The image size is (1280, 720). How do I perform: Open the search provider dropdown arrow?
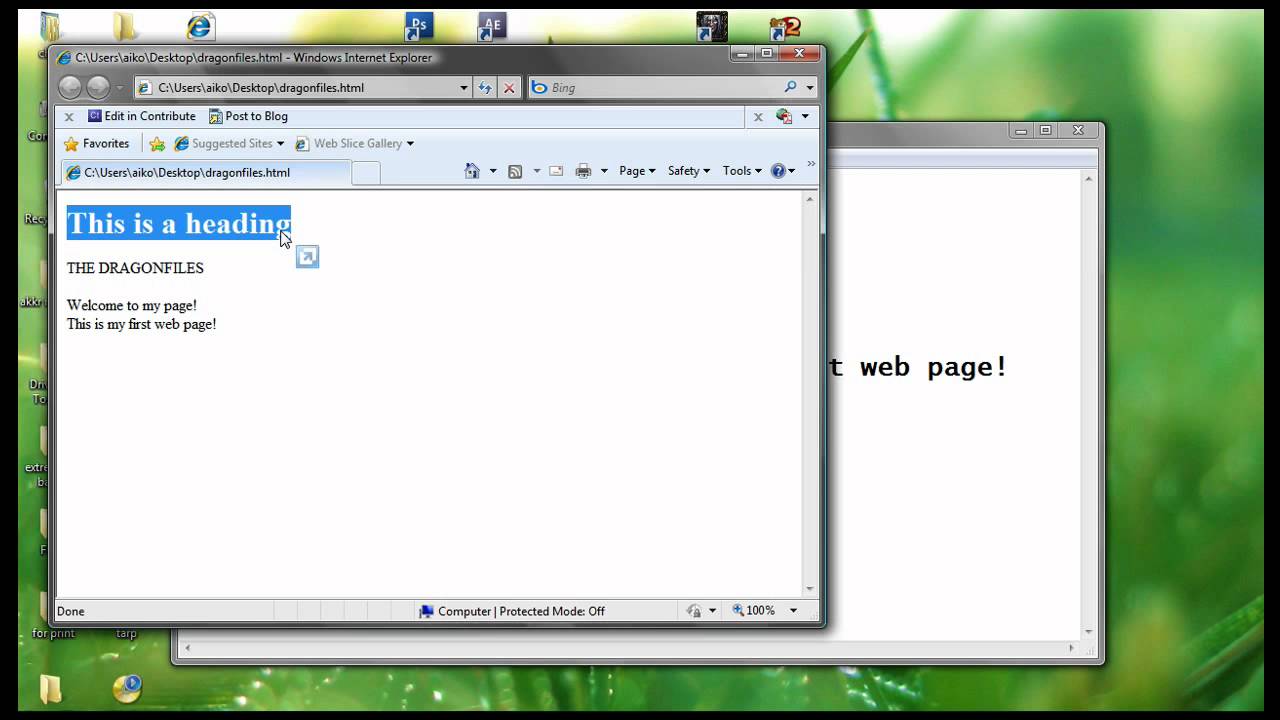[809, 88]
